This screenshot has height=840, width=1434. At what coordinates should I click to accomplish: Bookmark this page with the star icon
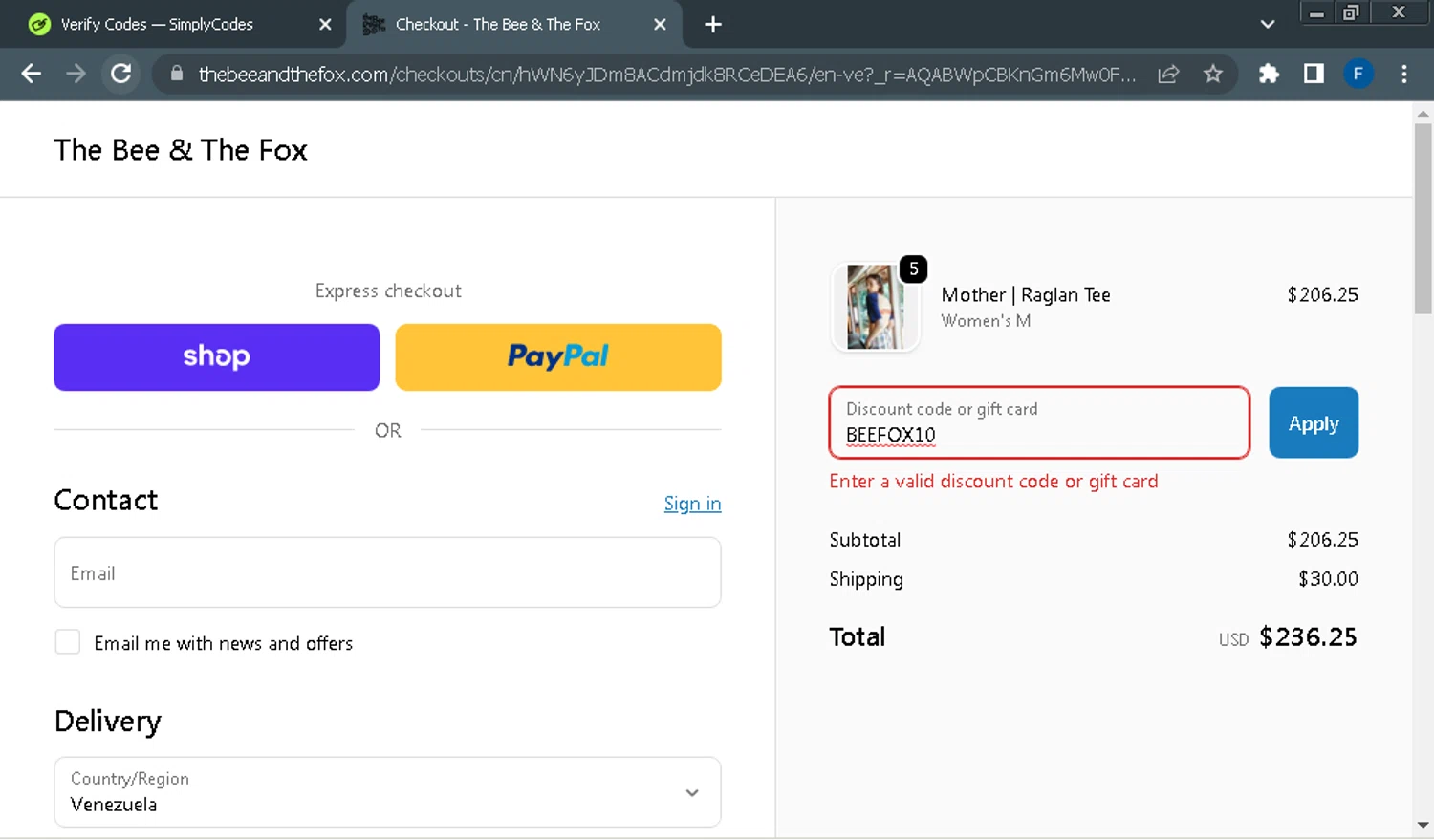[1213, 74]
